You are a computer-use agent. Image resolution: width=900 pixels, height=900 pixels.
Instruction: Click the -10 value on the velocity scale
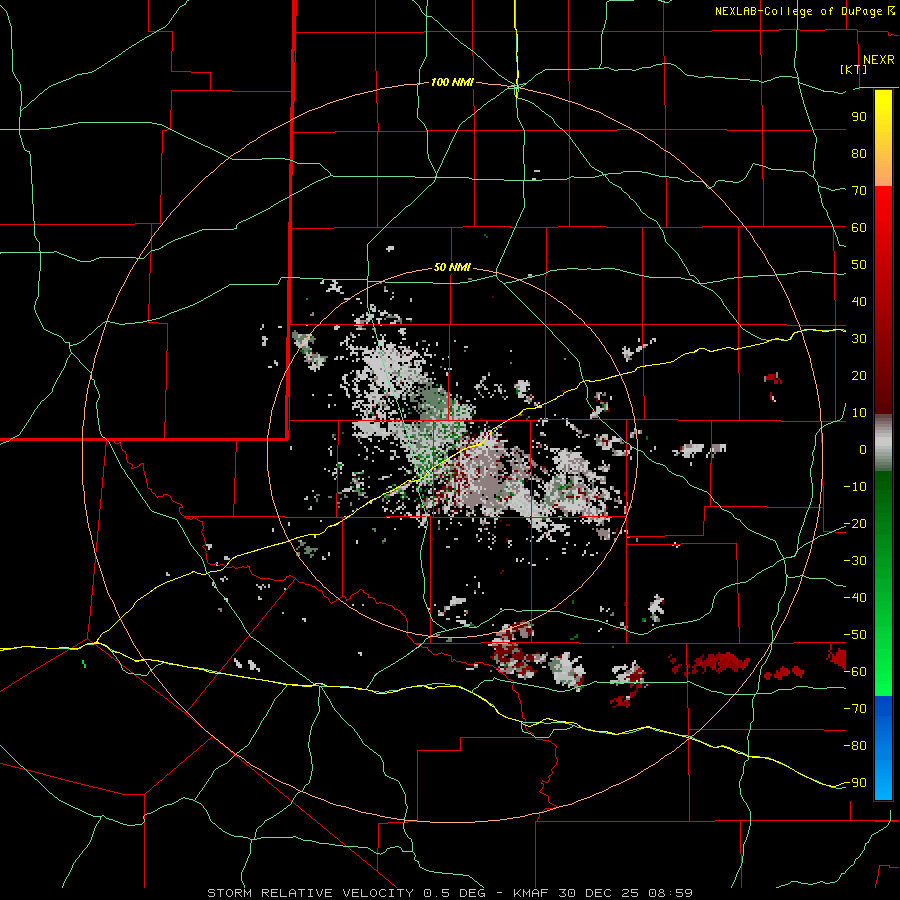855,487
